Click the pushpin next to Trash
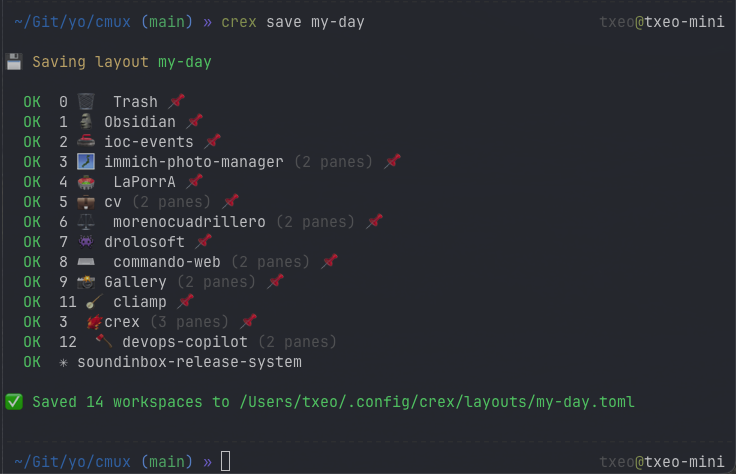This screenshot has width=736, height=474. 177,101
